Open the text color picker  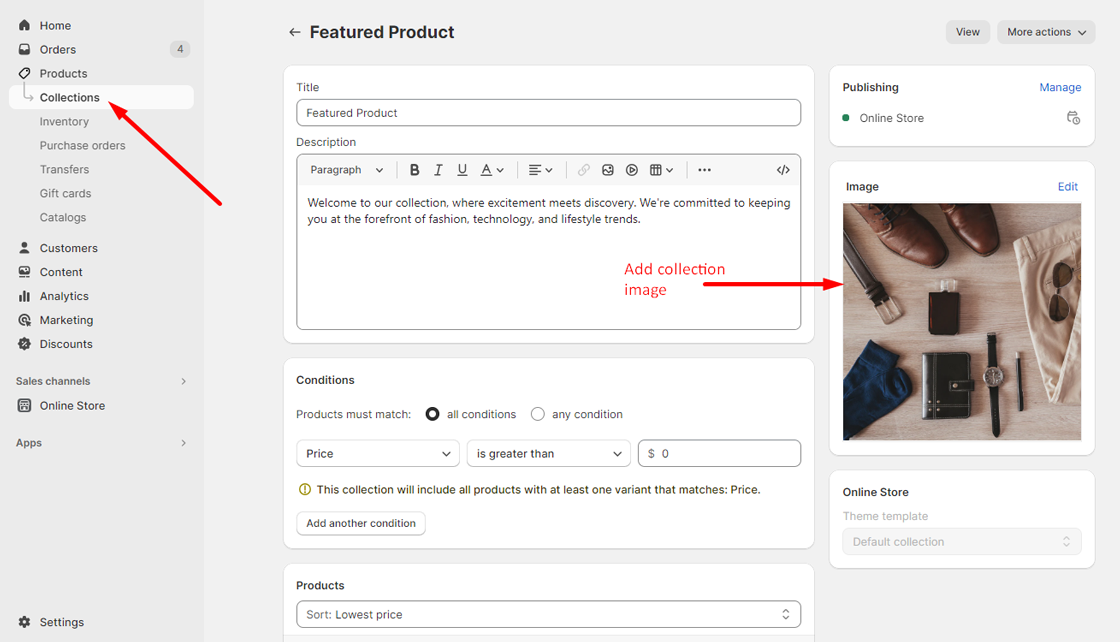point(492,170)
